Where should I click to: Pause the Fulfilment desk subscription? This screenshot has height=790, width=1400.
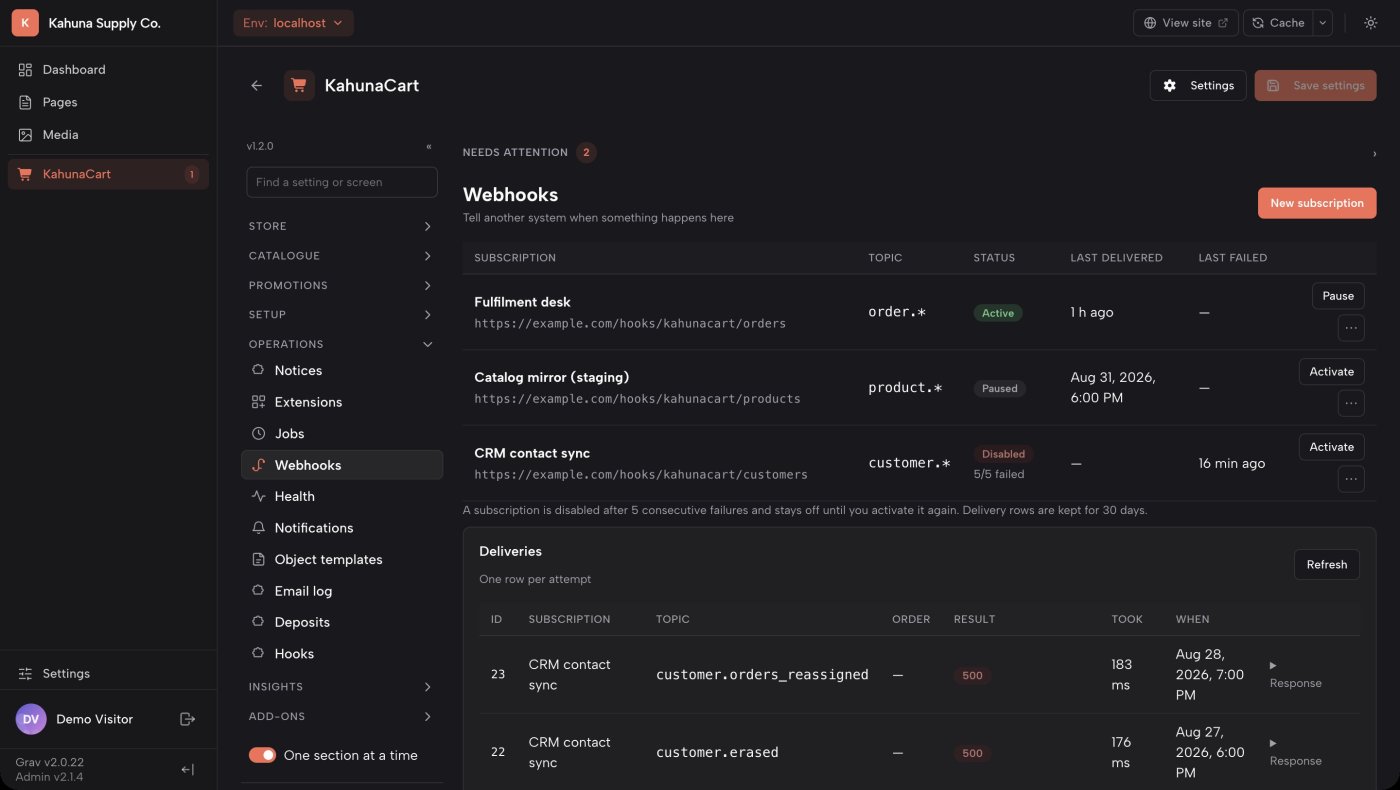coord(1338,296)
